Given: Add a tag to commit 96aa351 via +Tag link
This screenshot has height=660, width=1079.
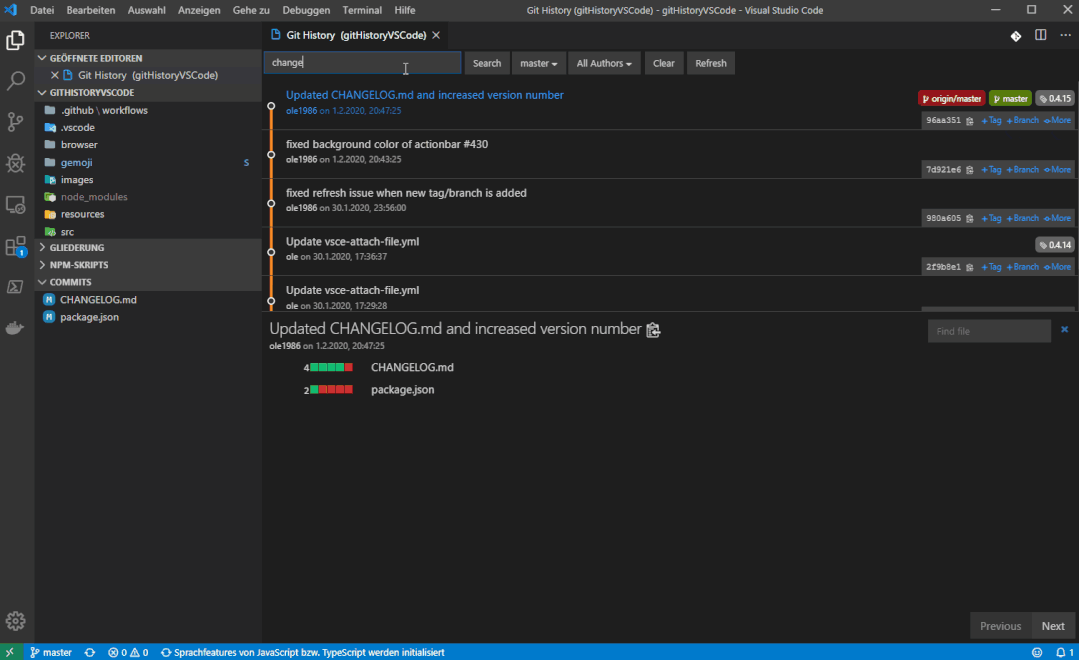Looking at the screenshot, I should (990, 120).
